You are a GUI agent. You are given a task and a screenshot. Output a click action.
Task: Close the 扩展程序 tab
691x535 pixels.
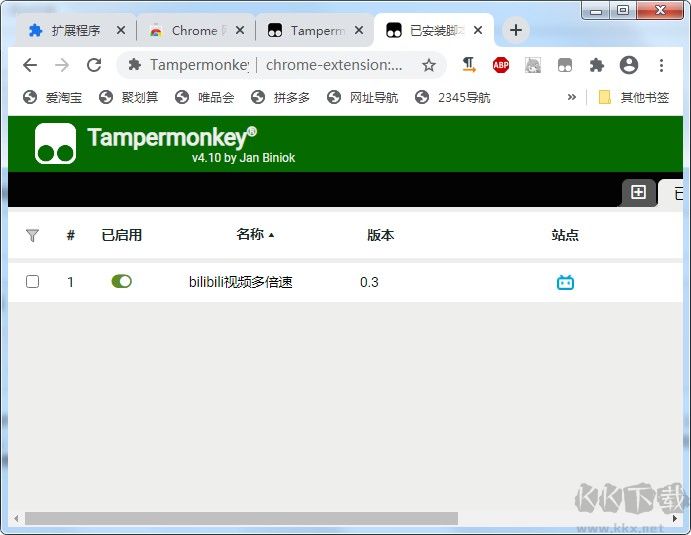tap(121, 30)
